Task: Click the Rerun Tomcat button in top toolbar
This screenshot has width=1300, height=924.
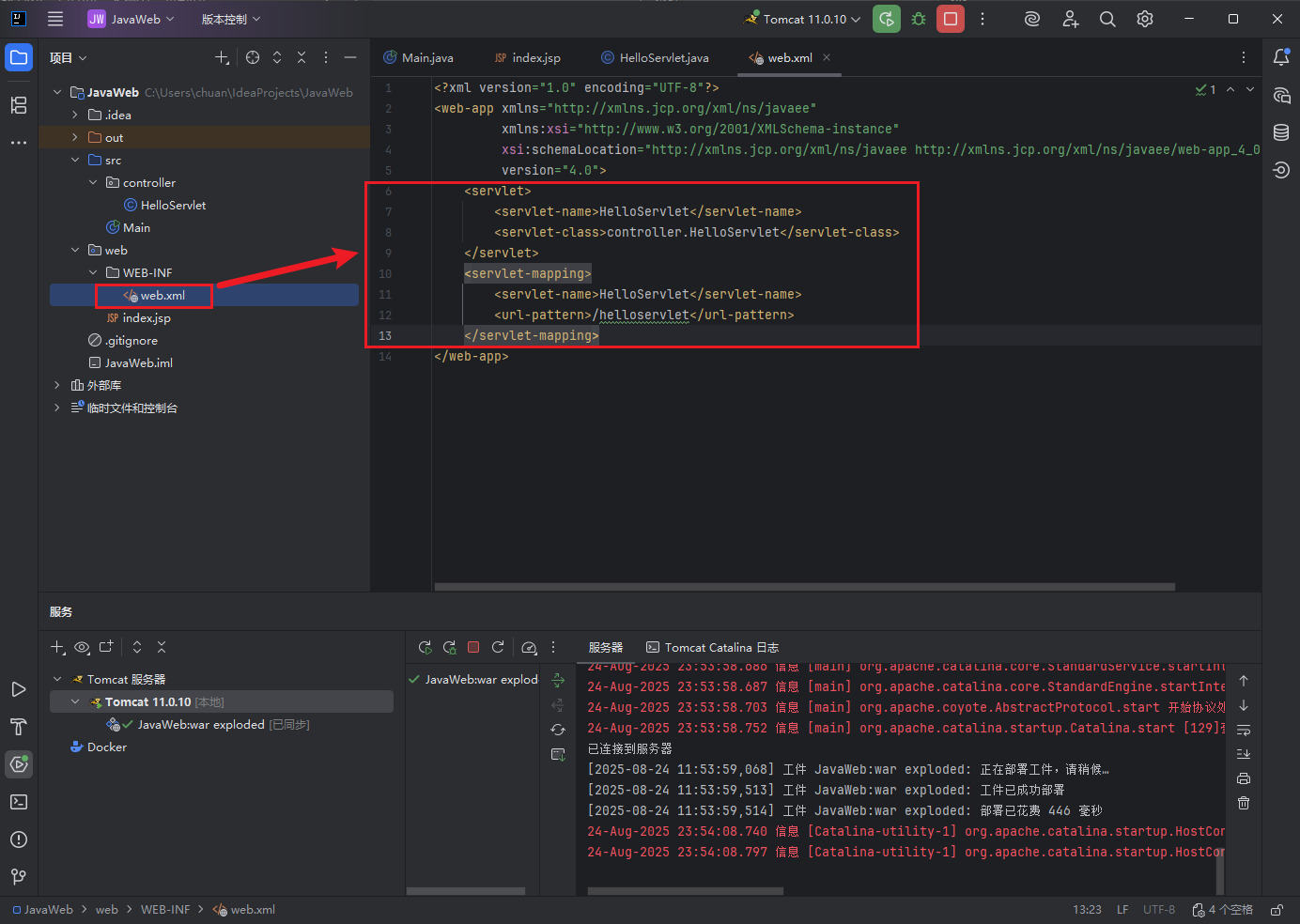Action: pyautogui.click(x=887, y=19)
